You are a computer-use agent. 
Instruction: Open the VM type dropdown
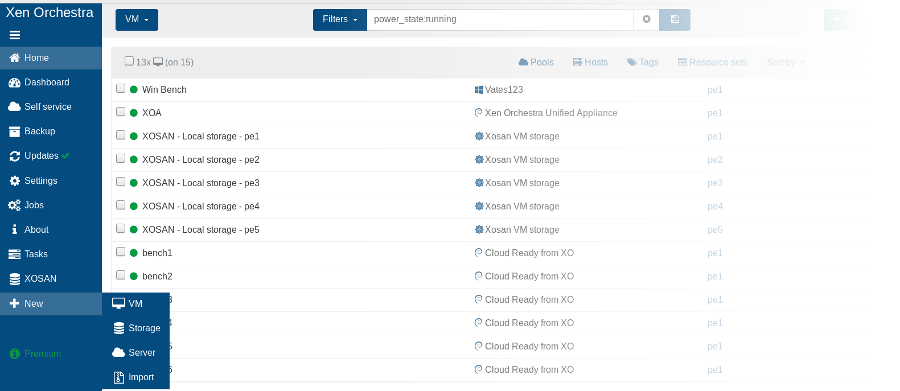pos(137,20)
